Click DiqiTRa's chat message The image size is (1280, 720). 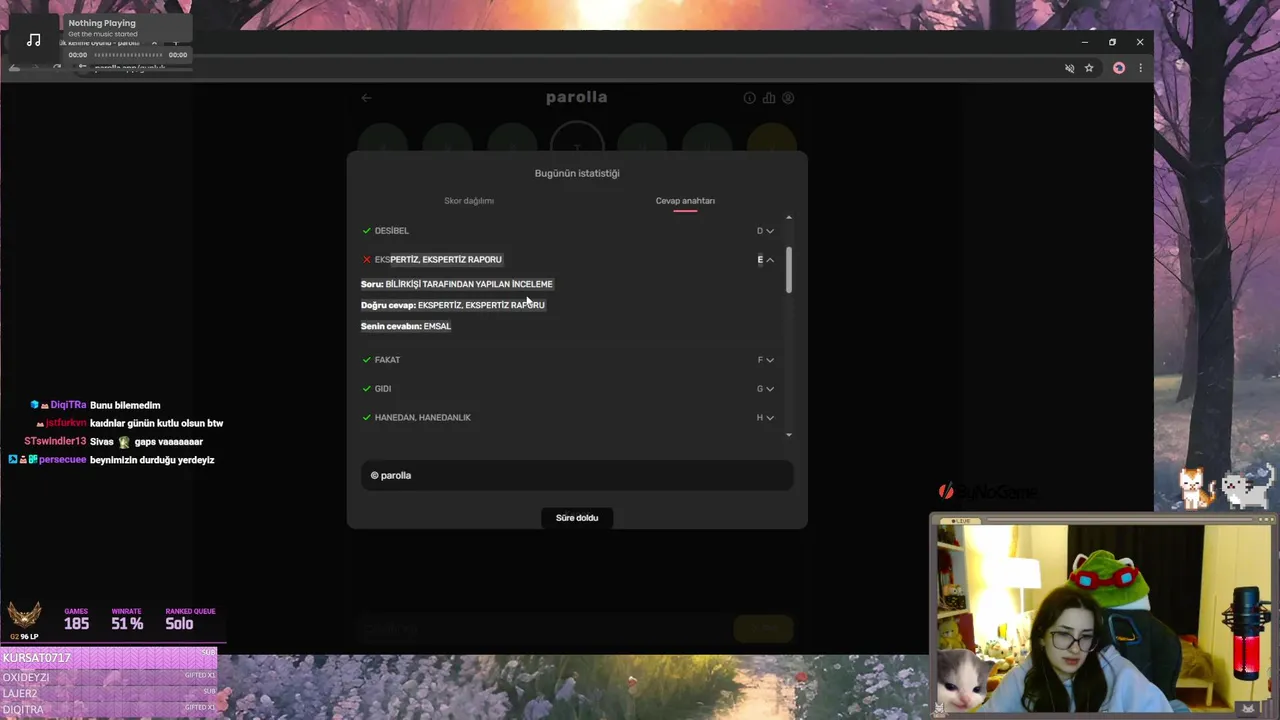pyautogui.click(x=125, y=406)
